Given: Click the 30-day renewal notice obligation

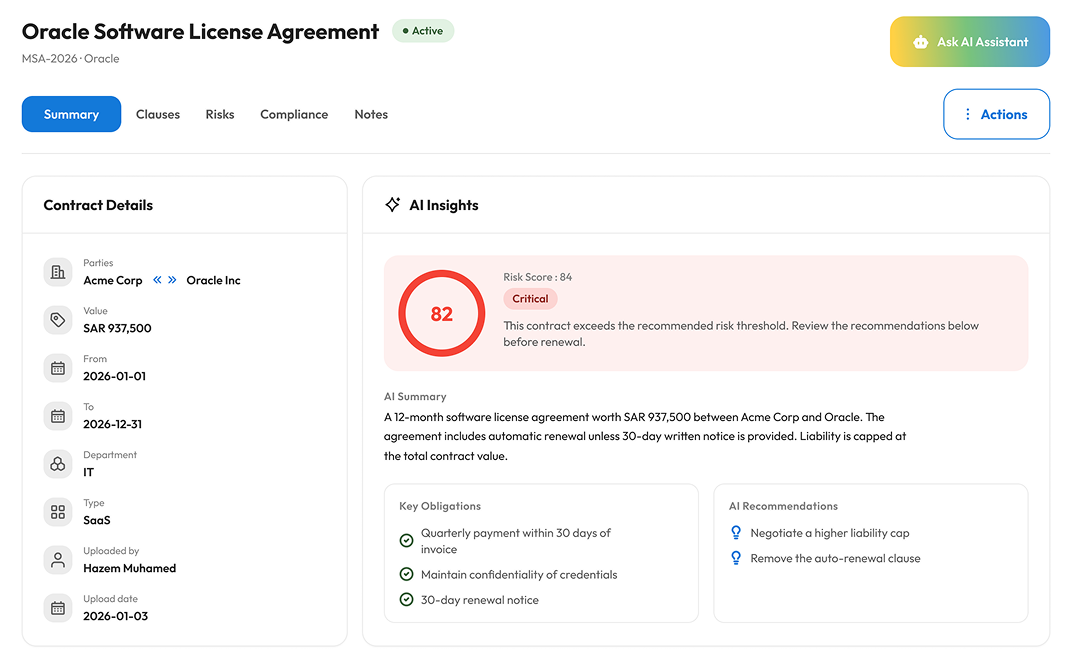Looking at the screenshot, I should [480, 600].
